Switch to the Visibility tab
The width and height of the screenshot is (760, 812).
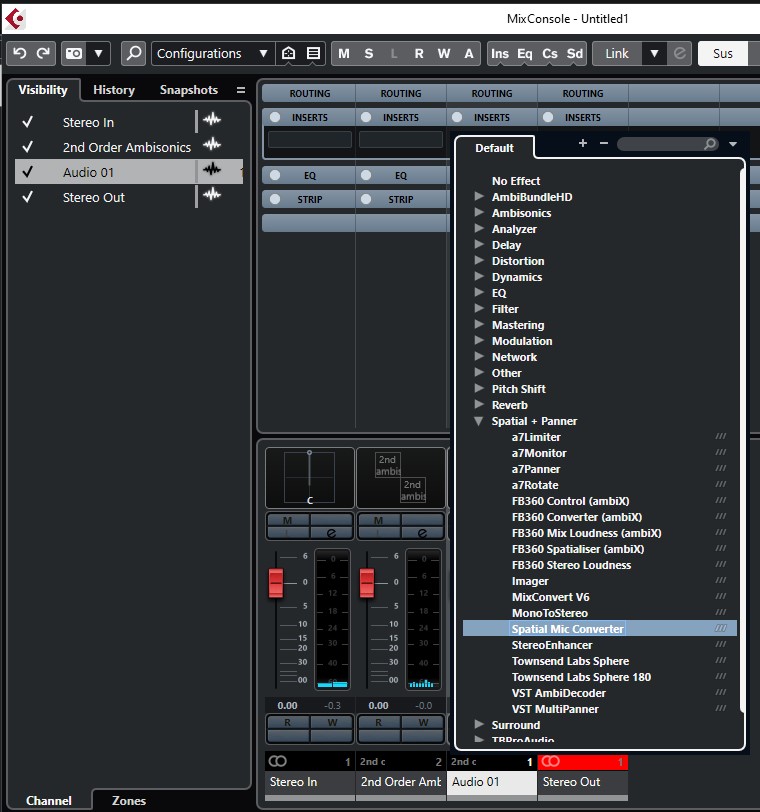pos(43,90)
